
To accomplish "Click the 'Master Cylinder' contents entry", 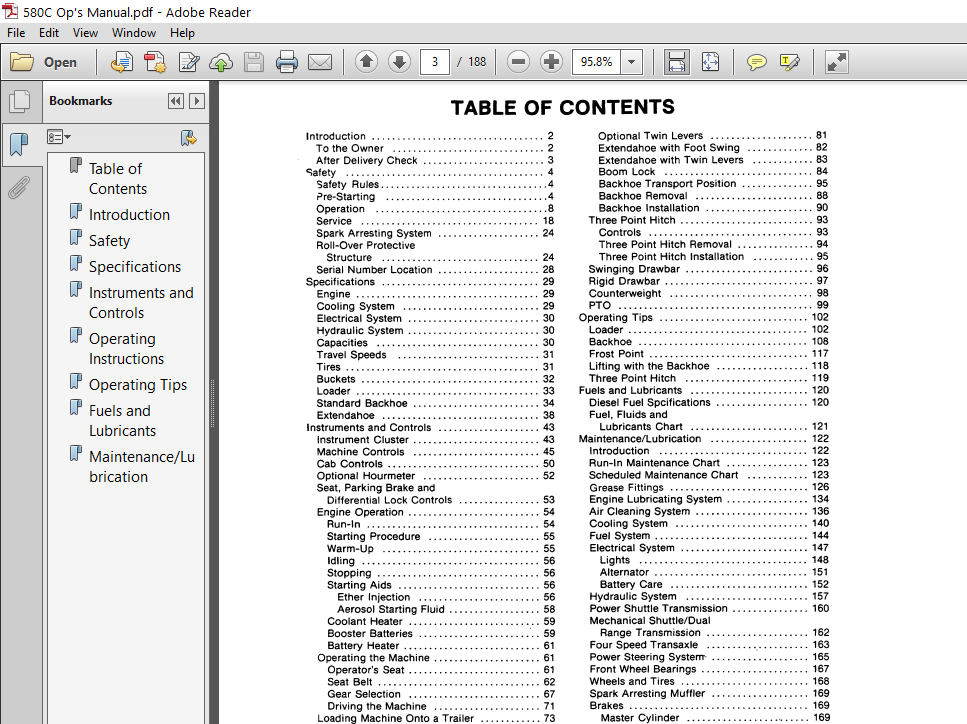I will 715,718.
